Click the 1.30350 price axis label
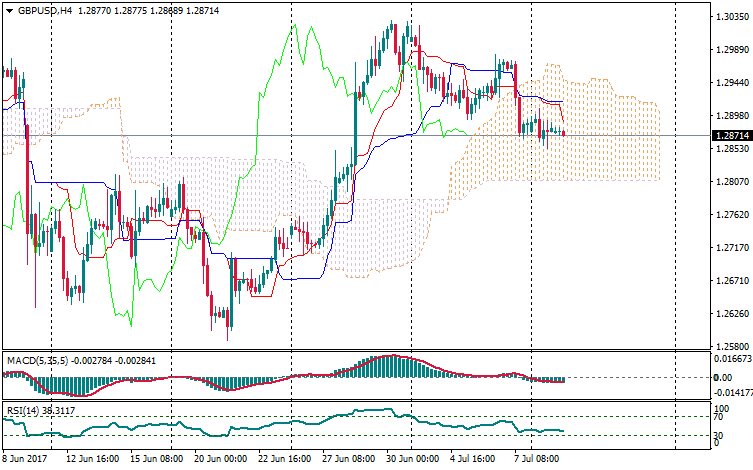 727,17
